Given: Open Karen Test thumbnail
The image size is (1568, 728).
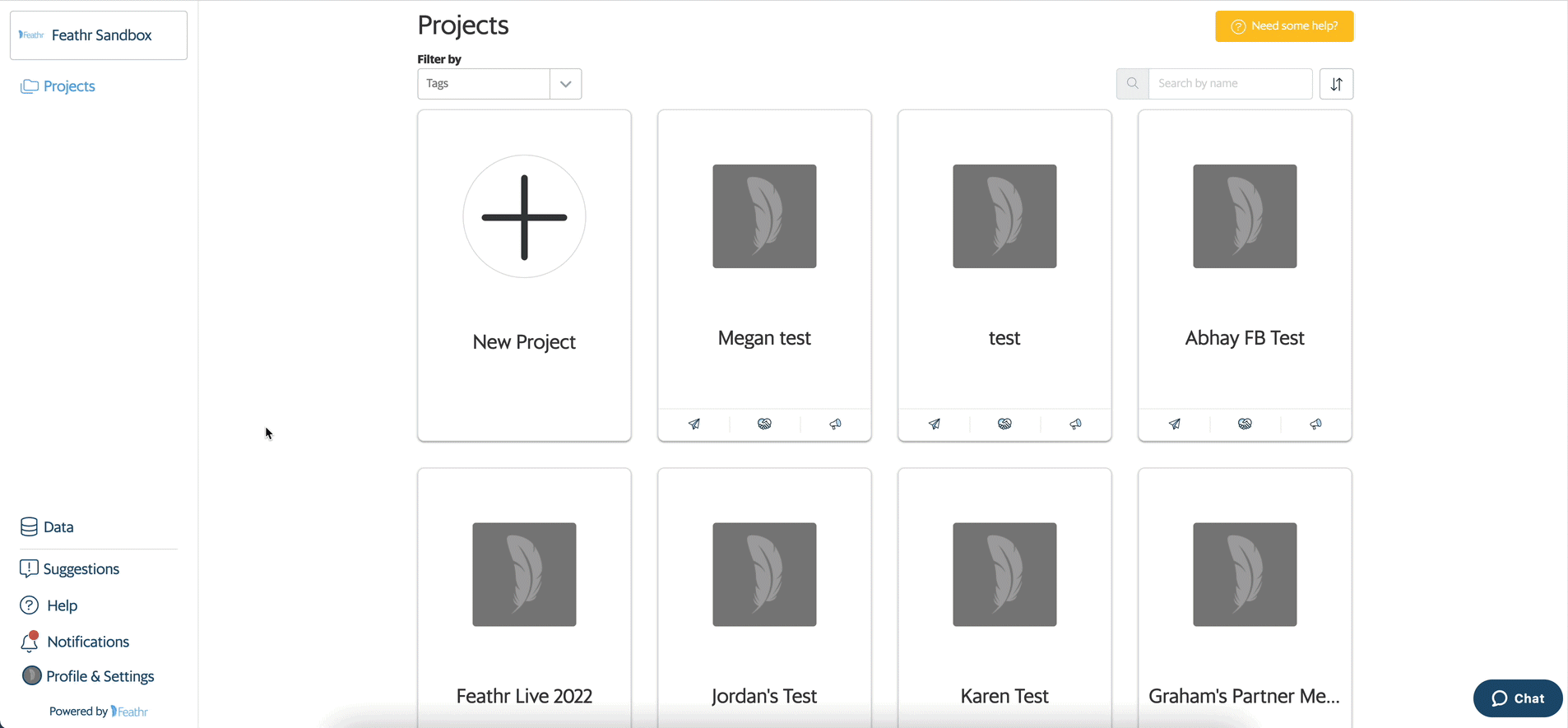Looking at the screenshot, I should pos(1004,574).
